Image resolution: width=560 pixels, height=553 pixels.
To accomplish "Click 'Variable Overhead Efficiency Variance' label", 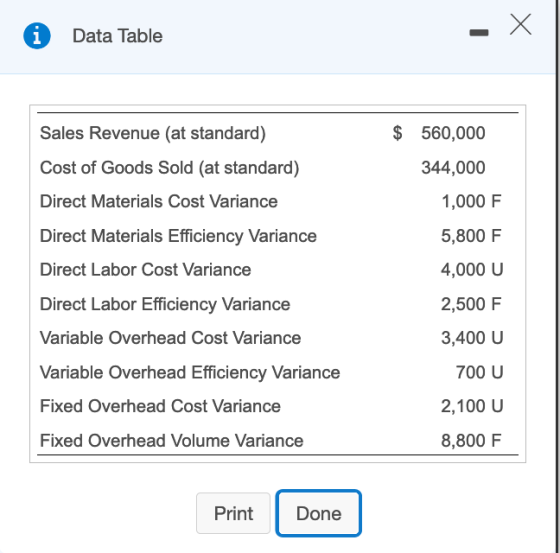I will tap(190, 372).
